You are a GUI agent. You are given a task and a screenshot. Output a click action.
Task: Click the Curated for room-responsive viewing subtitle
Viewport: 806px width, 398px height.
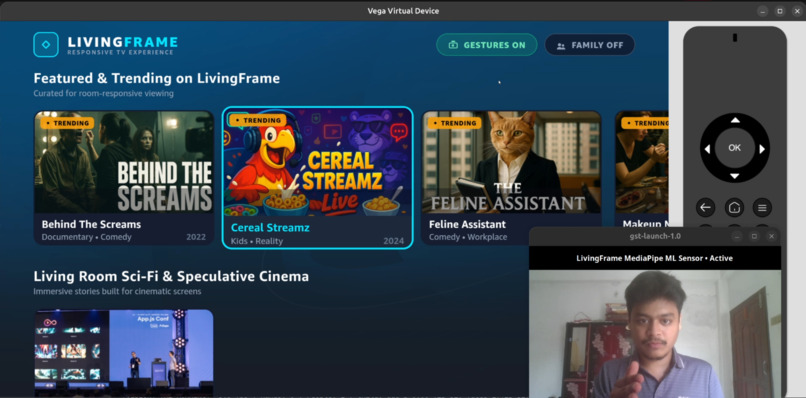[103, 94]
